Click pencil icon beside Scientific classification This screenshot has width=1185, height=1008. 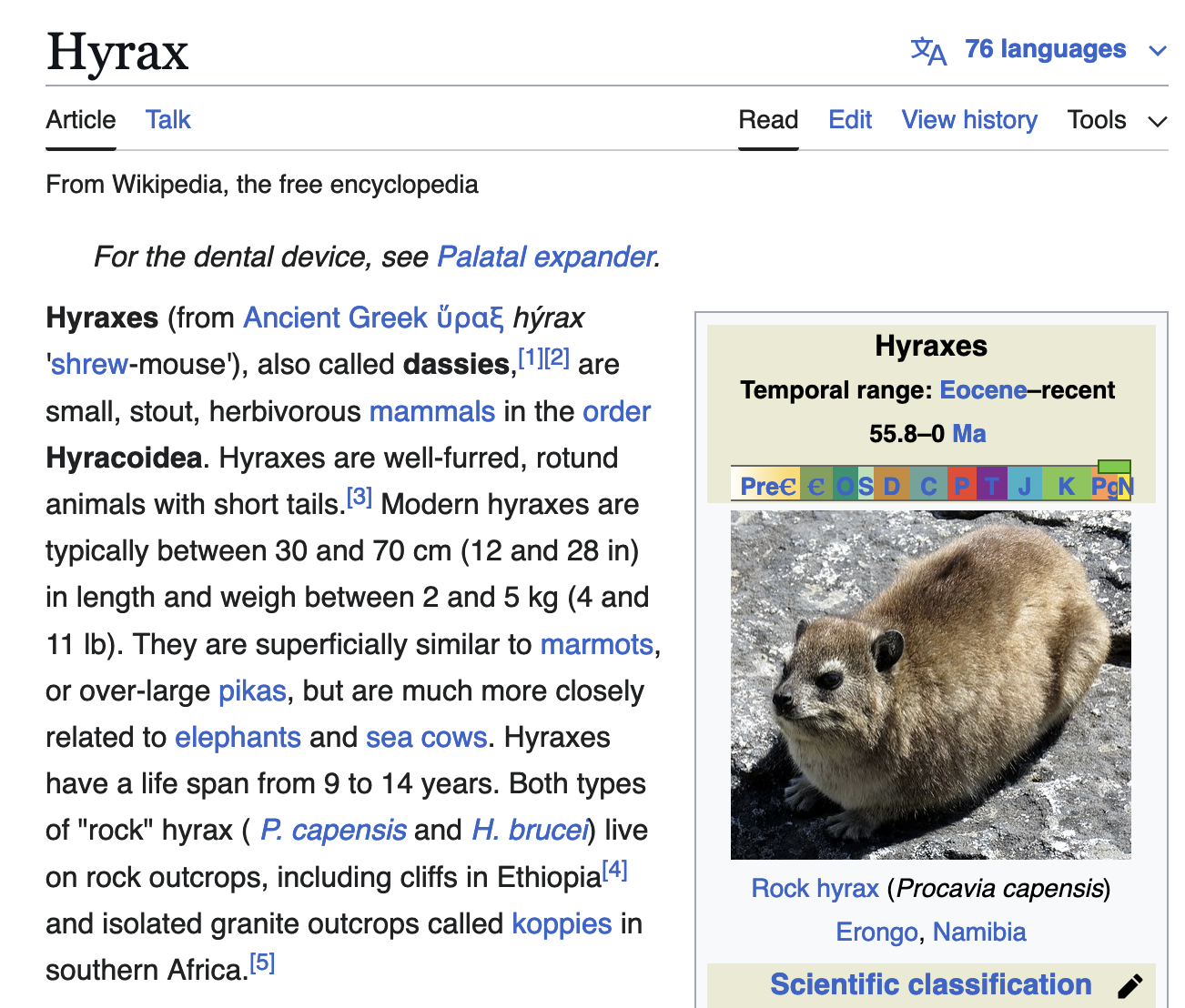[x=1129, y=986]
